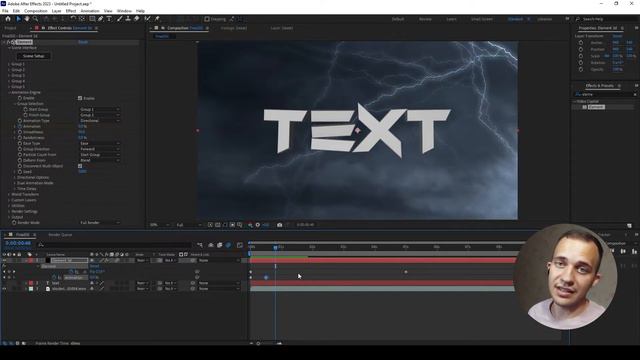Click the viewer resolution Full dropdown

(x=188, y=225)
